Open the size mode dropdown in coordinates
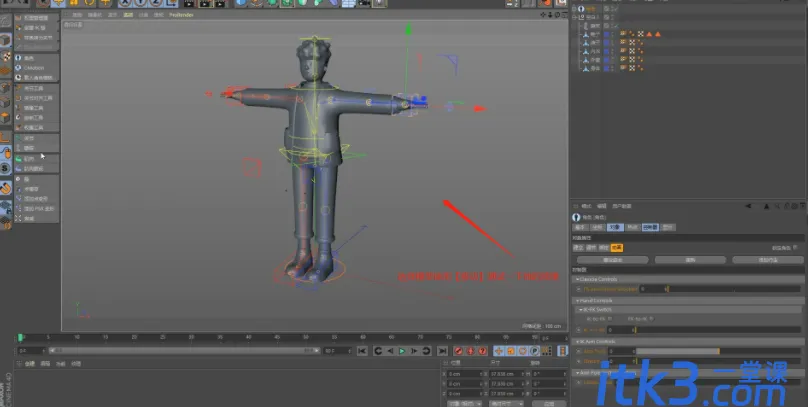This screenshot has height=407, width=808. pos(506,403)
